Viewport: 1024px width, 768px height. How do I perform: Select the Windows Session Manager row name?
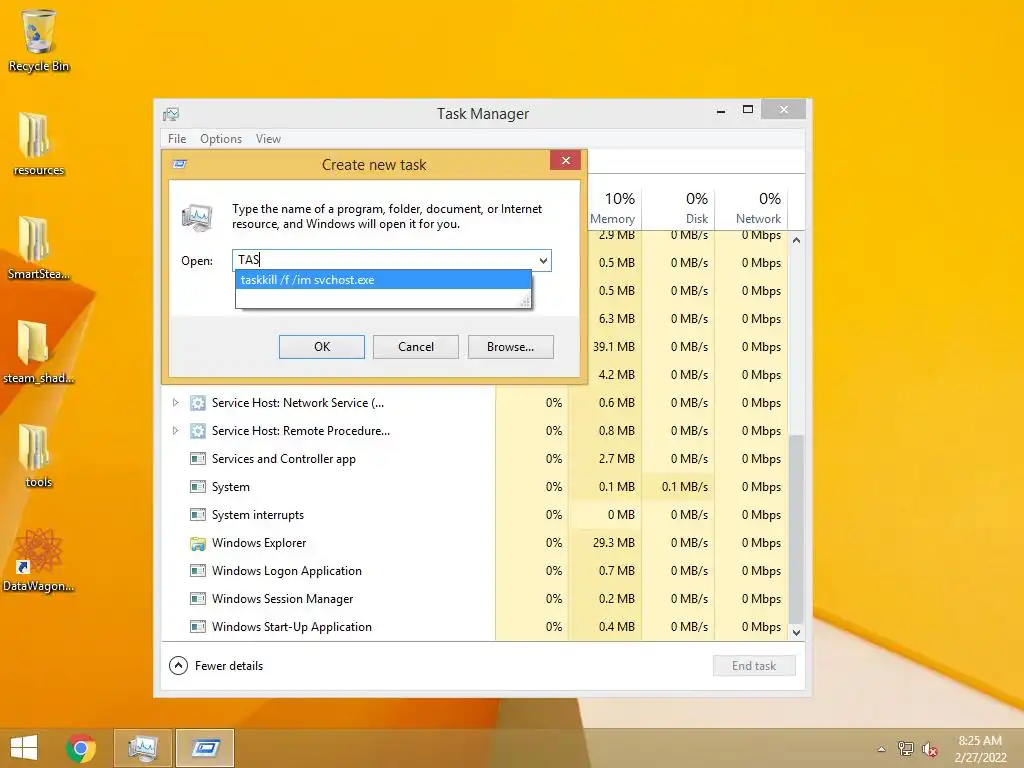coord(282,599)
